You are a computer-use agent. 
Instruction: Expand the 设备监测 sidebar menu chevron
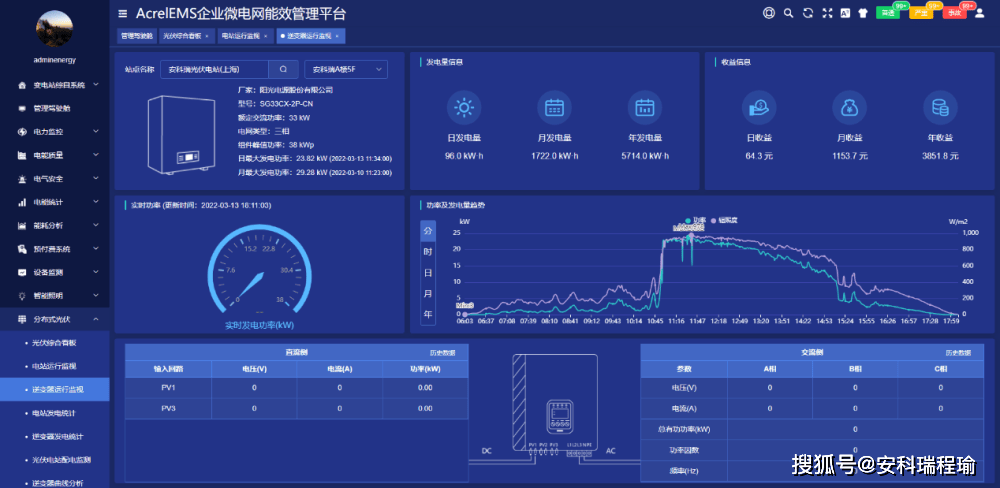click(x=96, y=272)
